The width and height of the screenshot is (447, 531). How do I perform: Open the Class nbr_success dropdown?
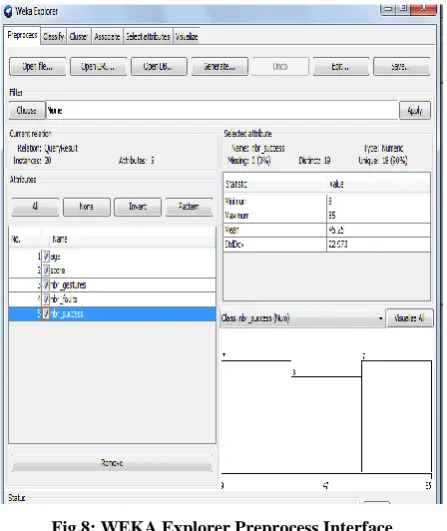tap(302, 318)
